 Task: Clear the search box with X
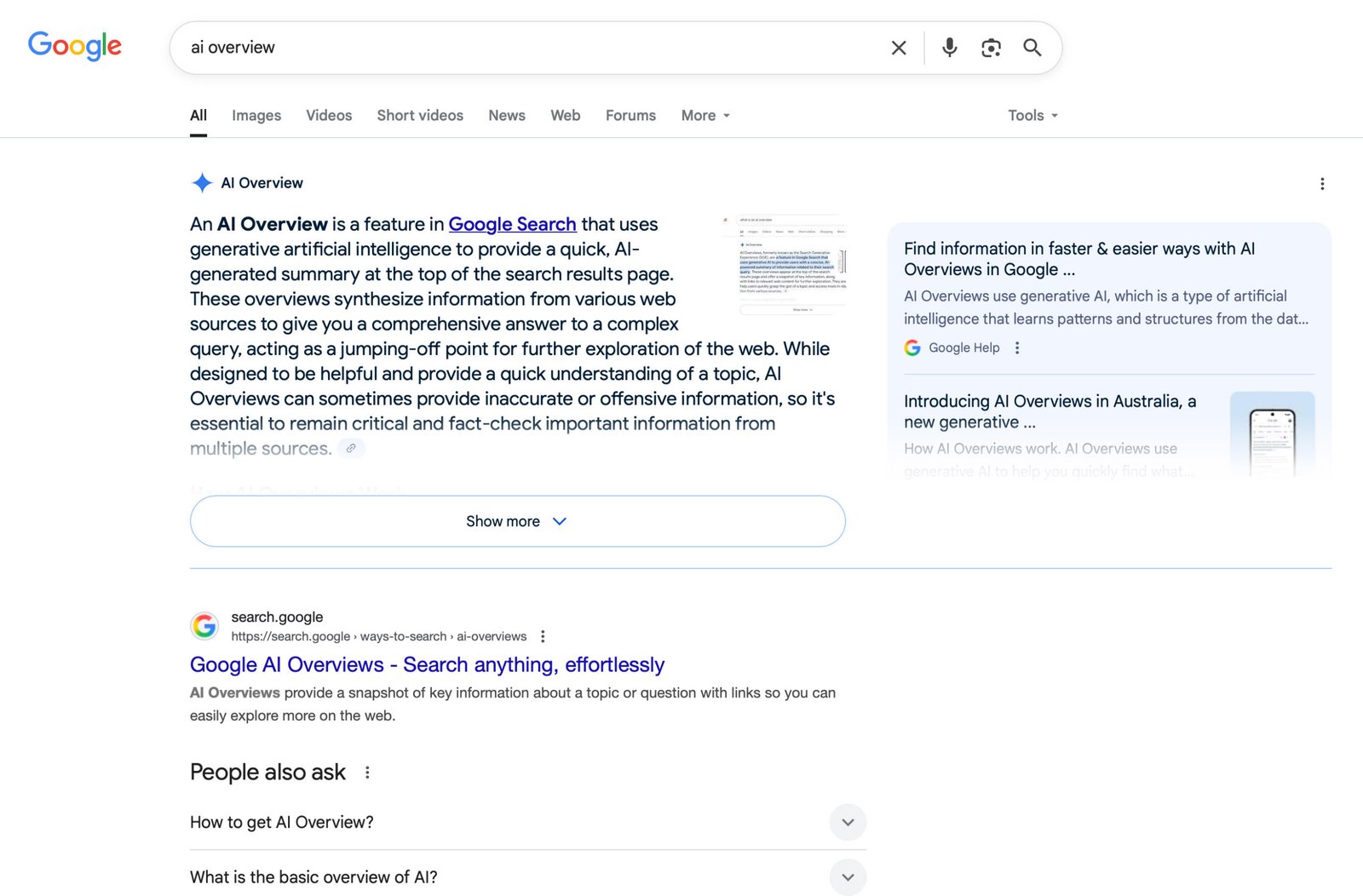(x=899, y=48)
